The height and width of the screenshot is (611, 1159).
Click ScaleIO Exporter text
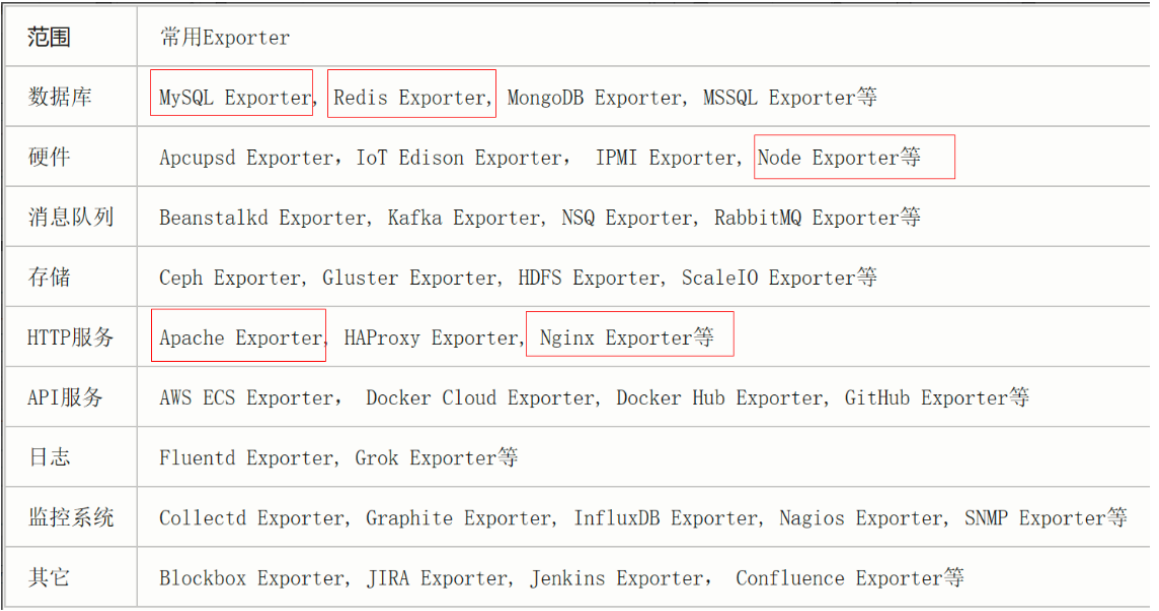[768, 277]
